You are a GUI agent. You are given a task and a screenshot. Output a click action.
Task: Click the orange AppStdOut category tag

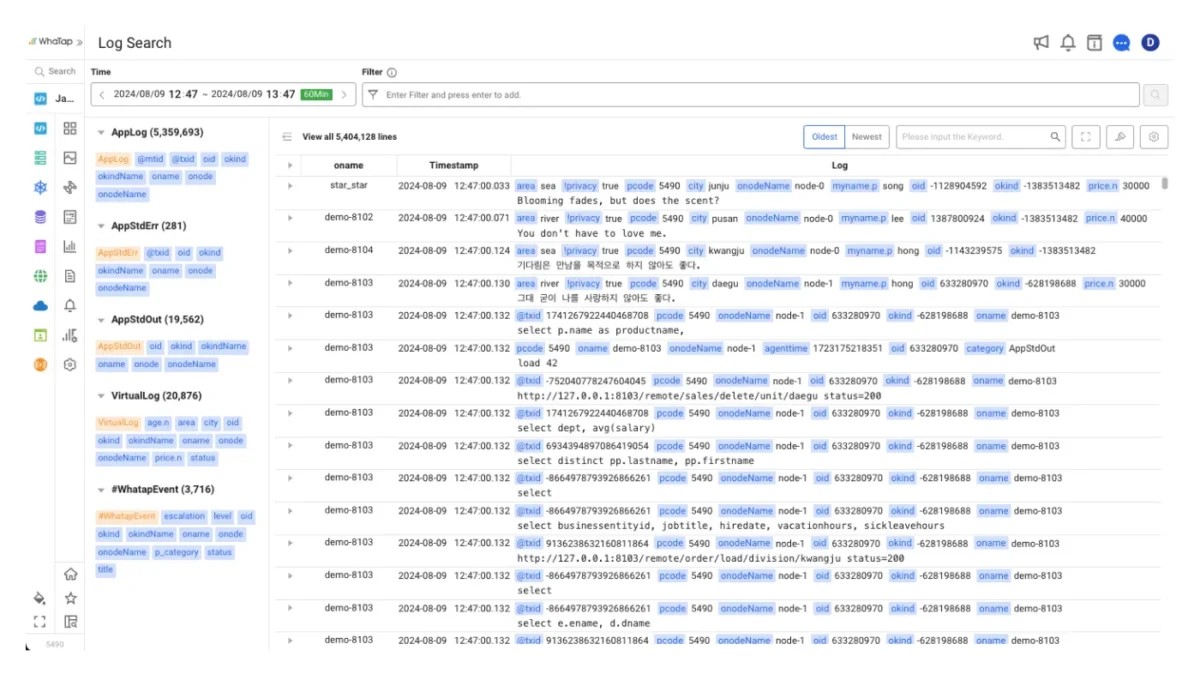[119, 346]
